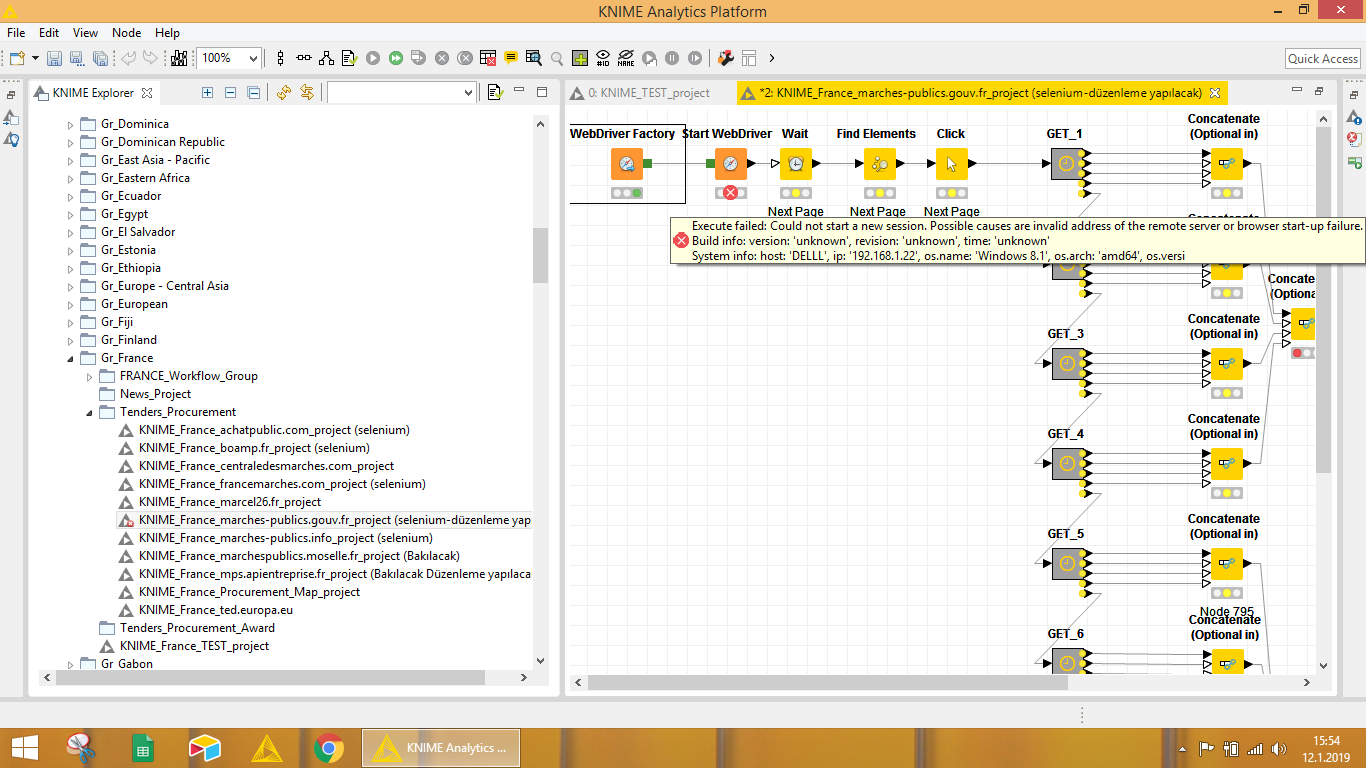Minimize the KNIME Explorer panel
This screenshot has height=768, width=1366.
click(519, 92)
